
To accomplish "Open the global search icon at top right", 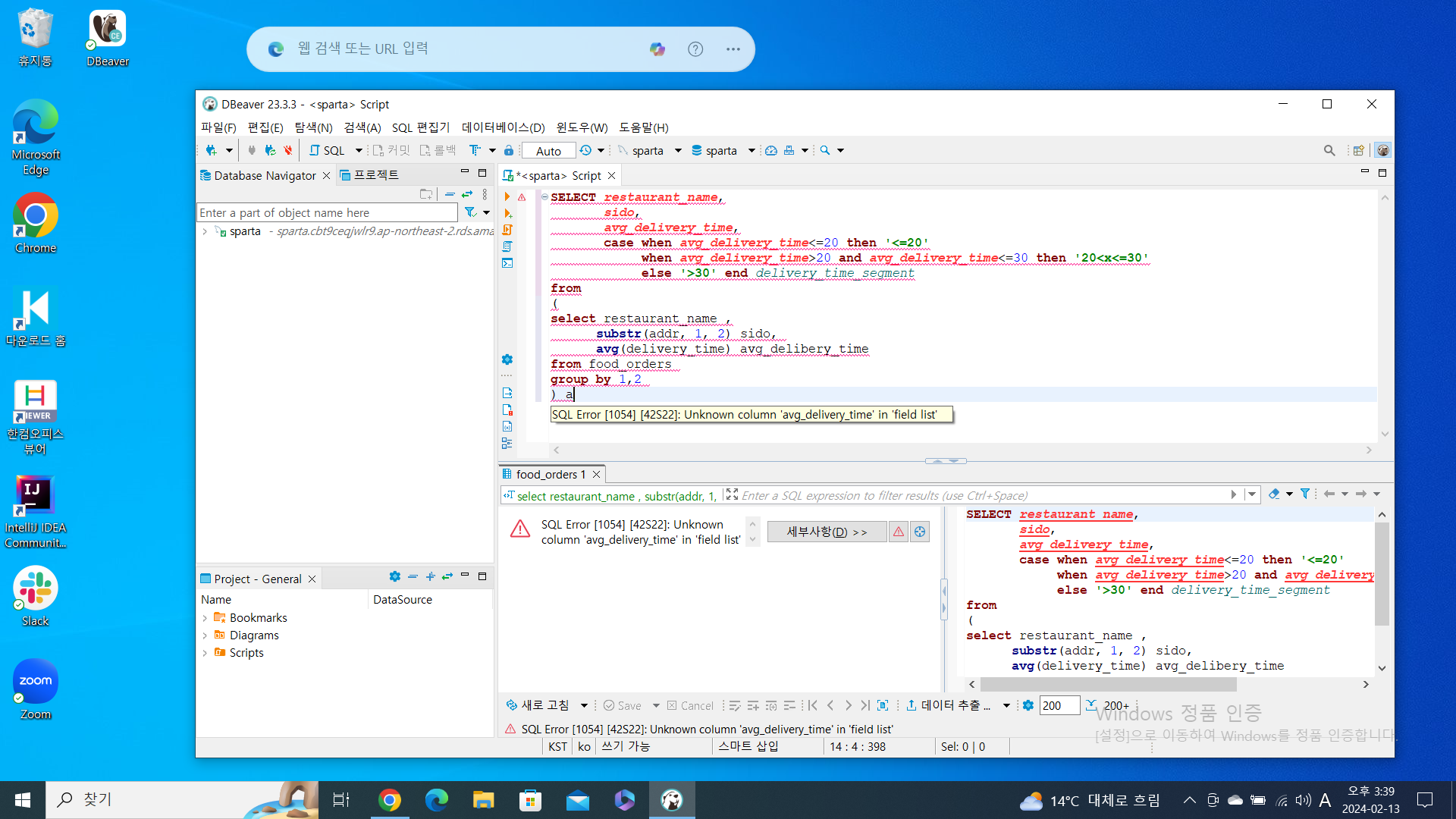I will (1329, 150).
